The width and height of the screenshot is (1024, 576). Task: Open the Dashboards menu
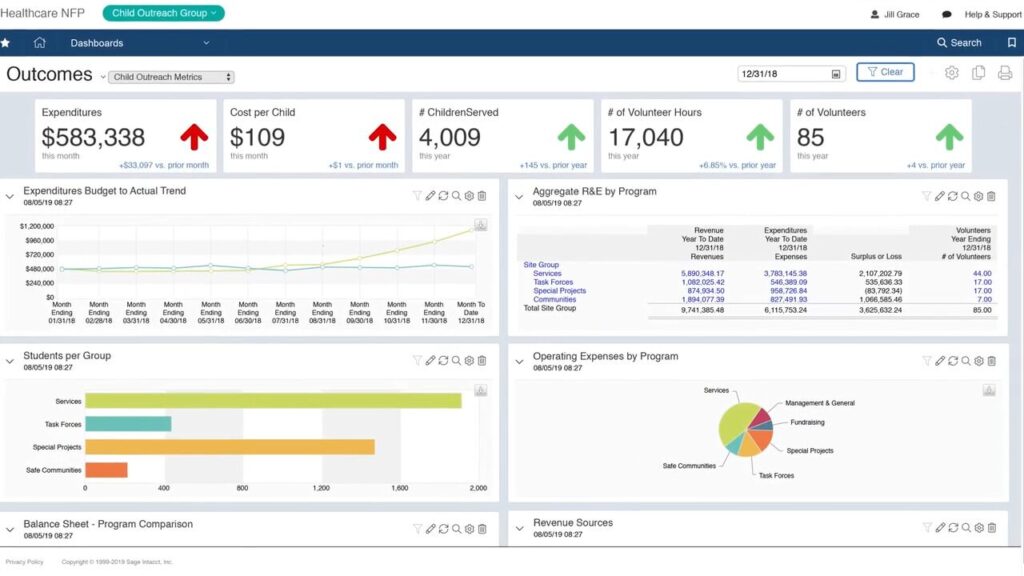click(x=140, y=43)
